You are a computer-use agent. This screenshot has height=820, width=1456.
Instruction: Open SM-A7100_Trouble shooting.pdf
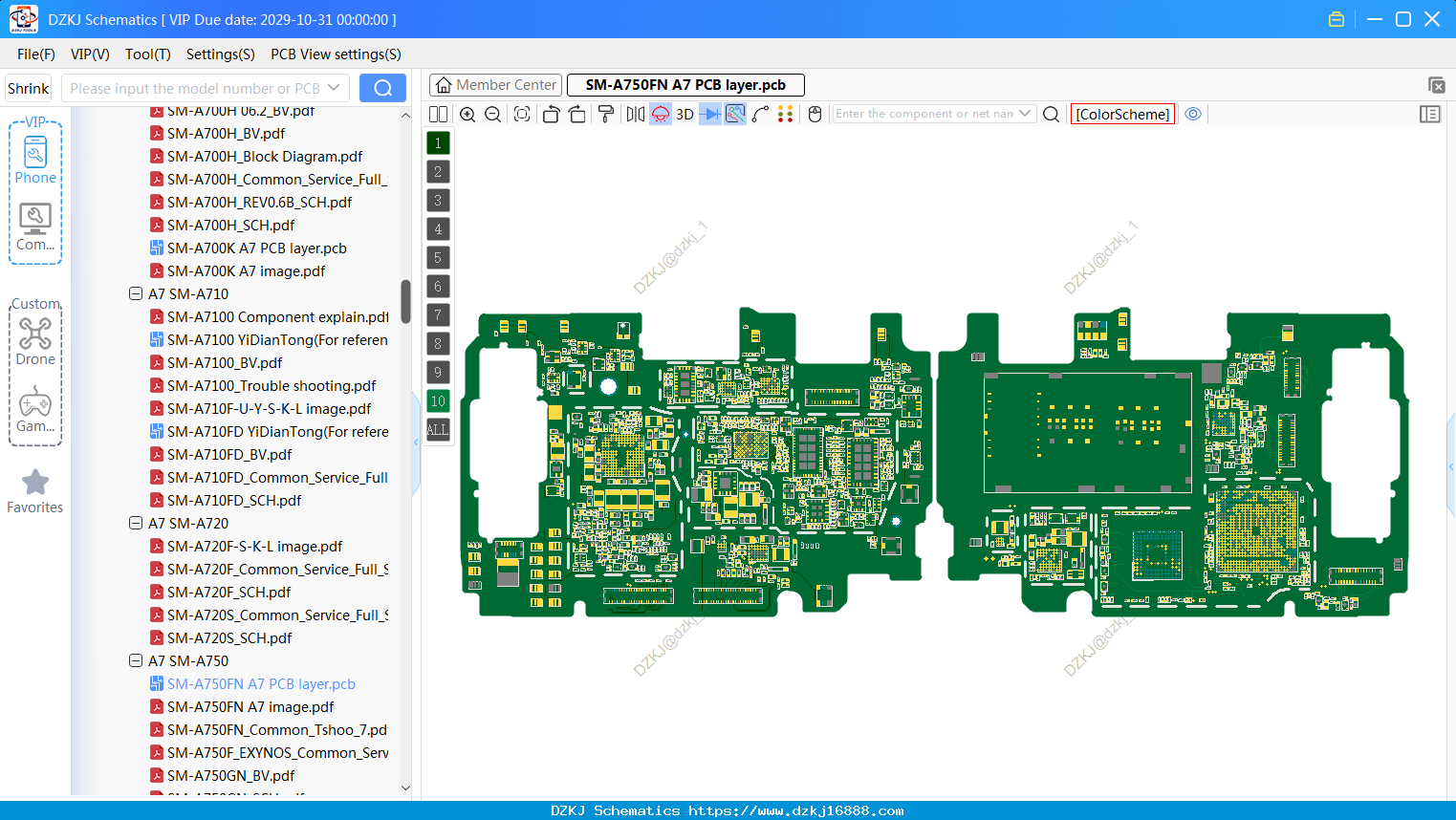(x=271, y=385)
